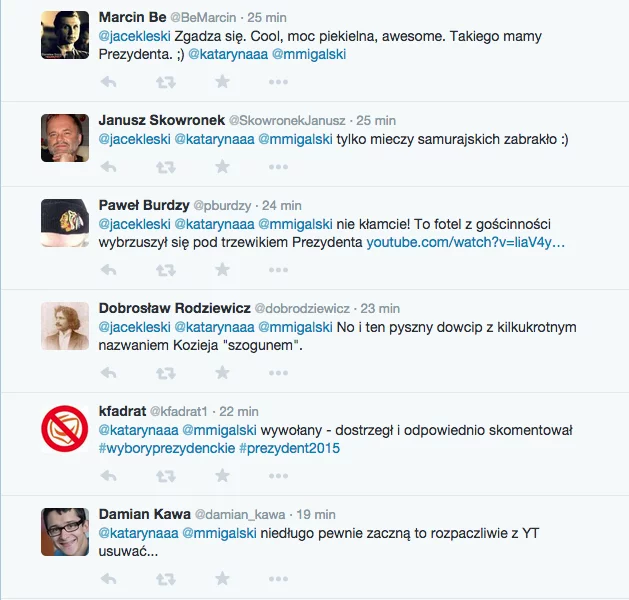This screenshot has height=600, width=629.
Task: Favorite kfadrat's tweet with star icon
Action: 222,476
